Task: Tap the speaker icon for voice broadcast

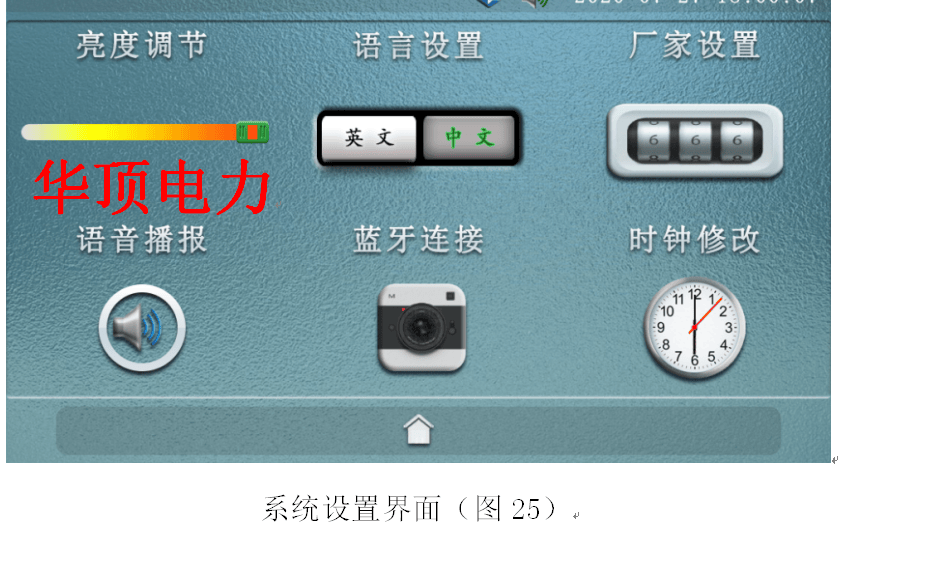Action: point(142,328)
